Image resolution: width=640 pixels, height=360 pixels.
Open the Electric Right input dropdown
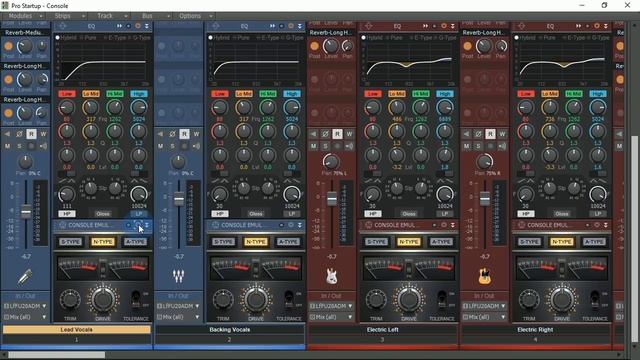(x=484, y=306)
